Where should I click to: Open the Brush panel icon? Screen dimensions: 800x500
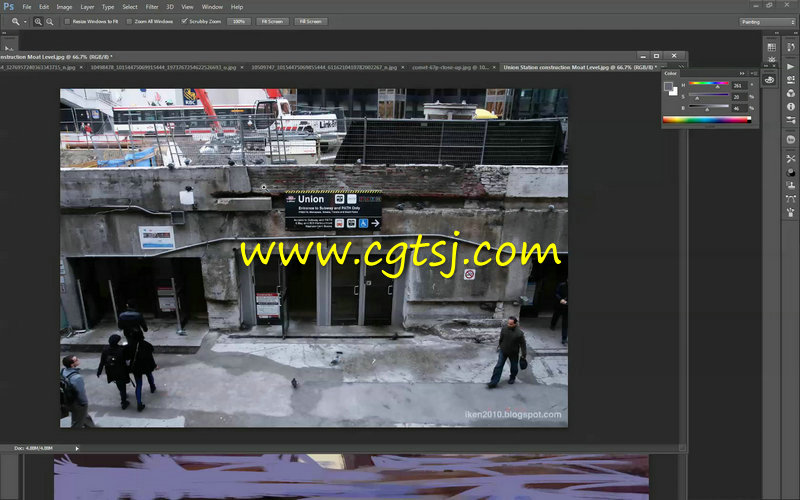[x=791, y=212]
